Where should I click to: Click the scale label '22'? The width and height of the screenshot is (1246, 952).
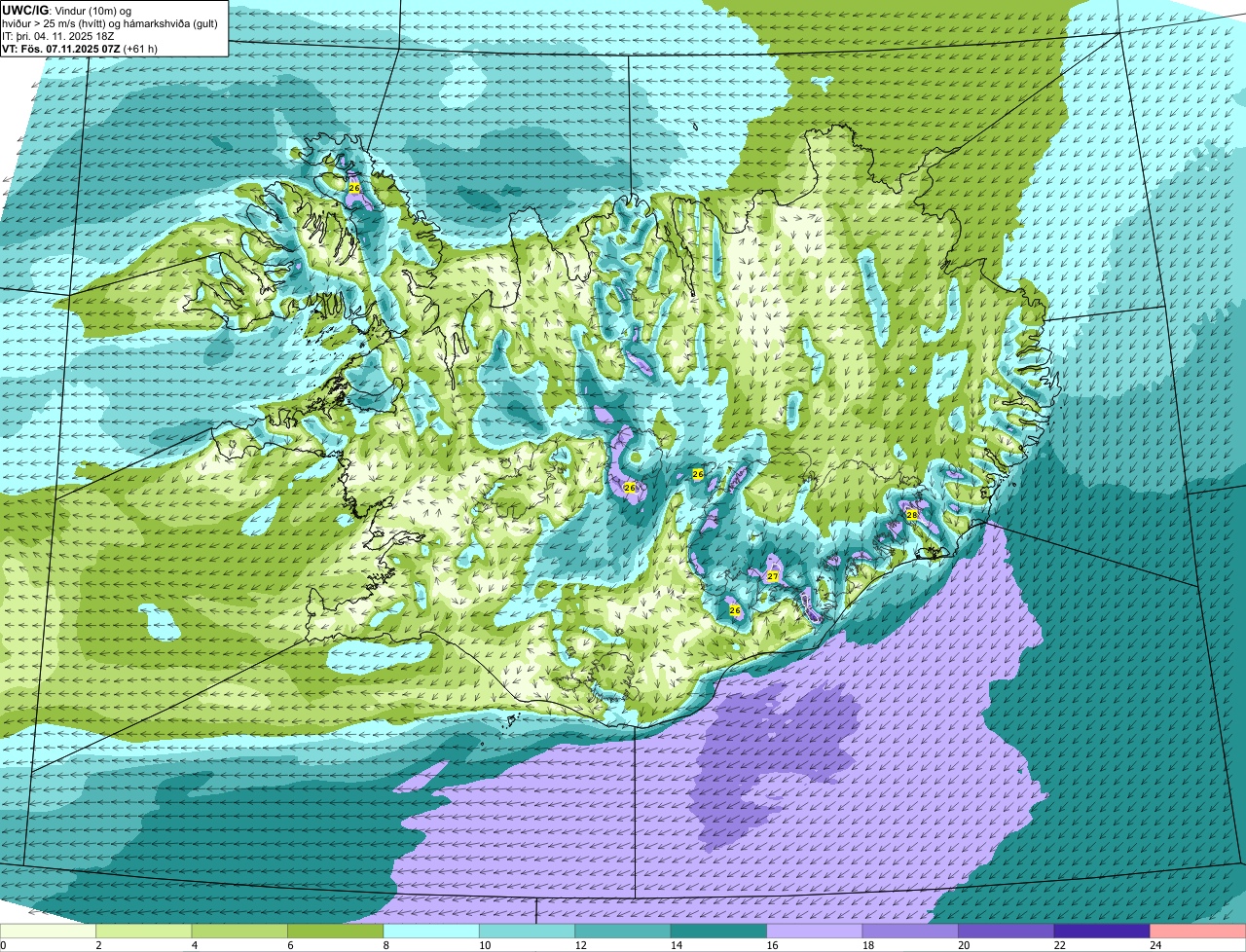(1059, 945)
